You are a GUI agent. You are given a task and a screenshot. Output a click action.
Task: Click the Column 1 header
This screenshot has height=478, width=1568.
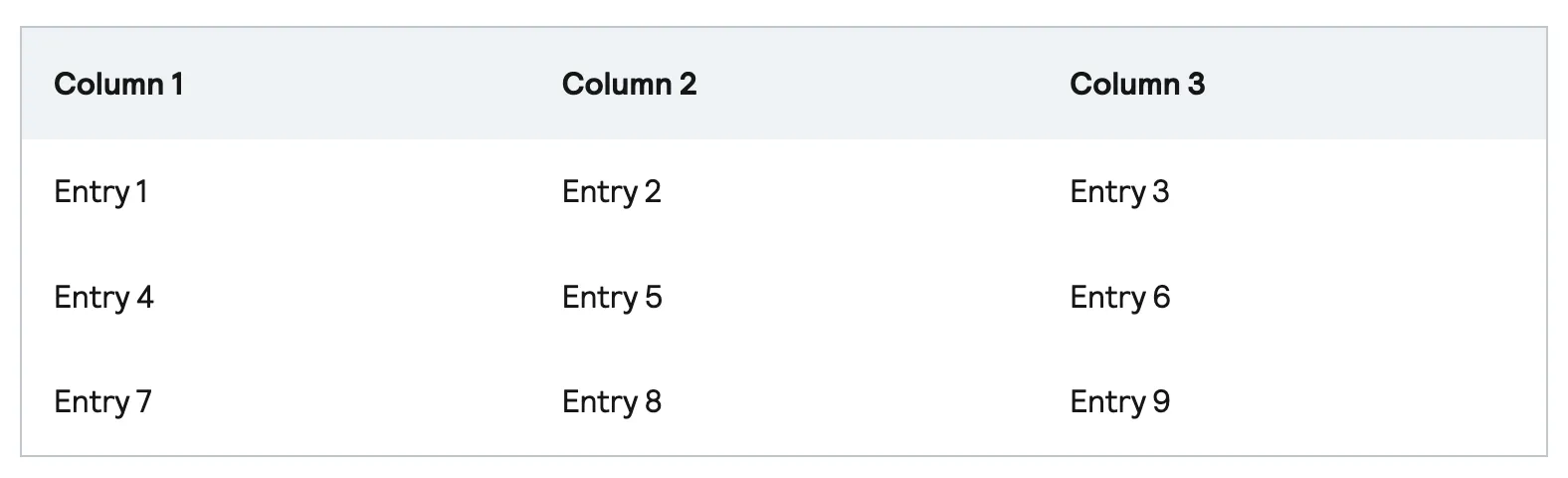point(118,85)
